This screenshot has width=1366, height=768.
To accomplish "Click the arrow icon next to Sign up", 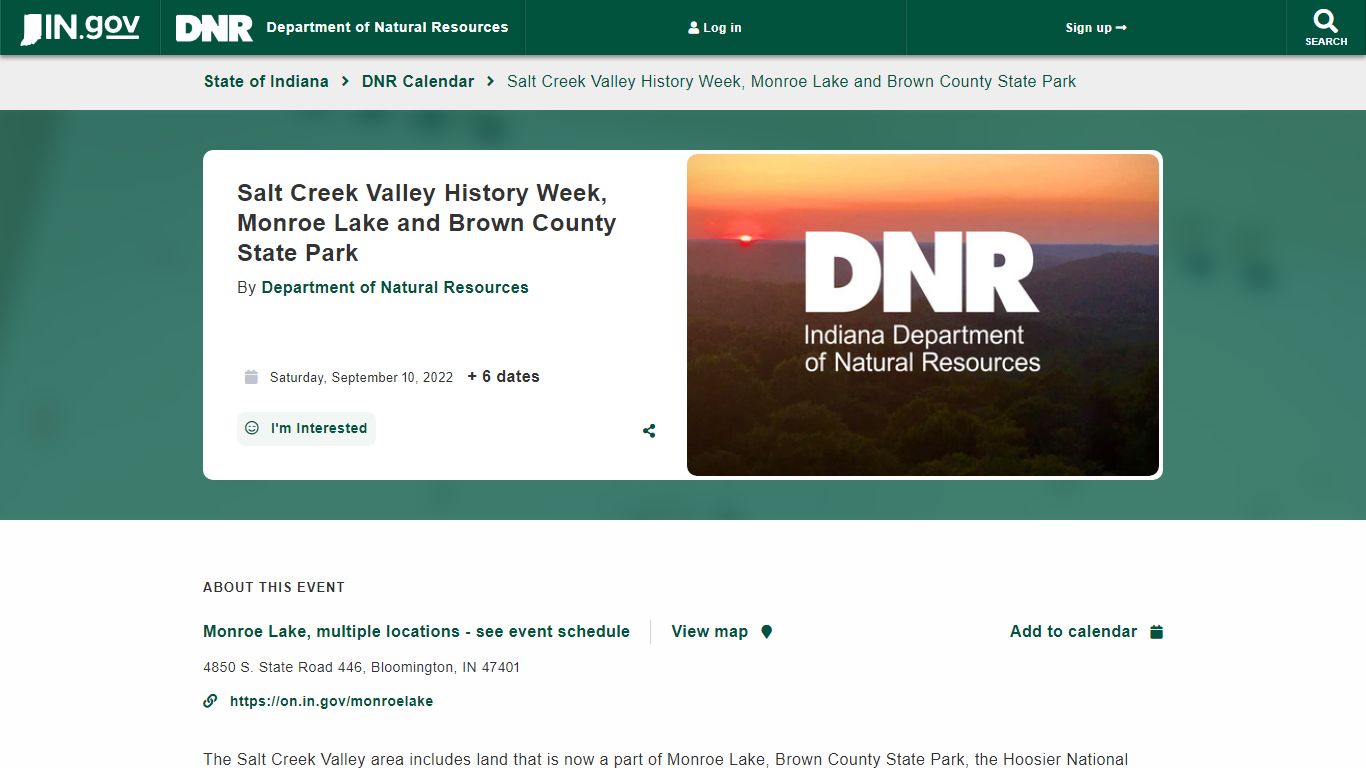I will coord(1121,28).
